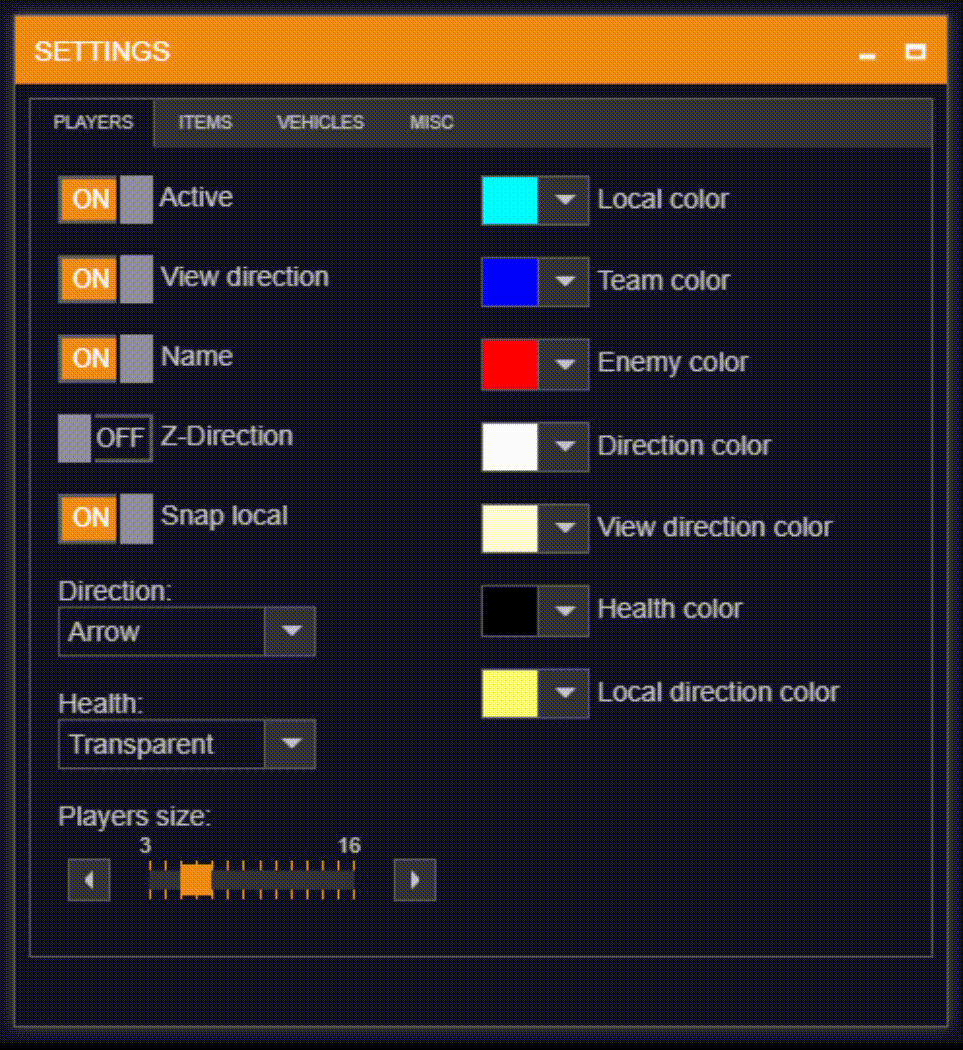Toggle the Active switch off

pos(106,200)
